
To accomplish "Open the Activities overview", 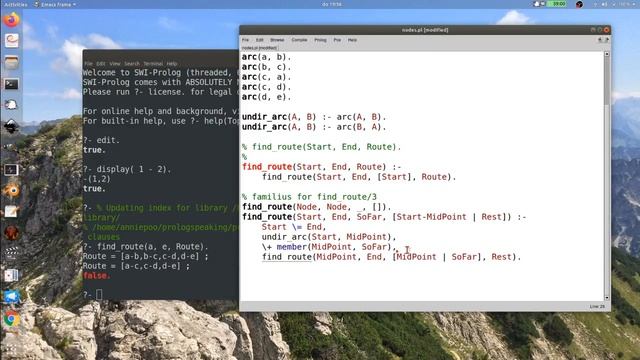I will click(16, 4).
